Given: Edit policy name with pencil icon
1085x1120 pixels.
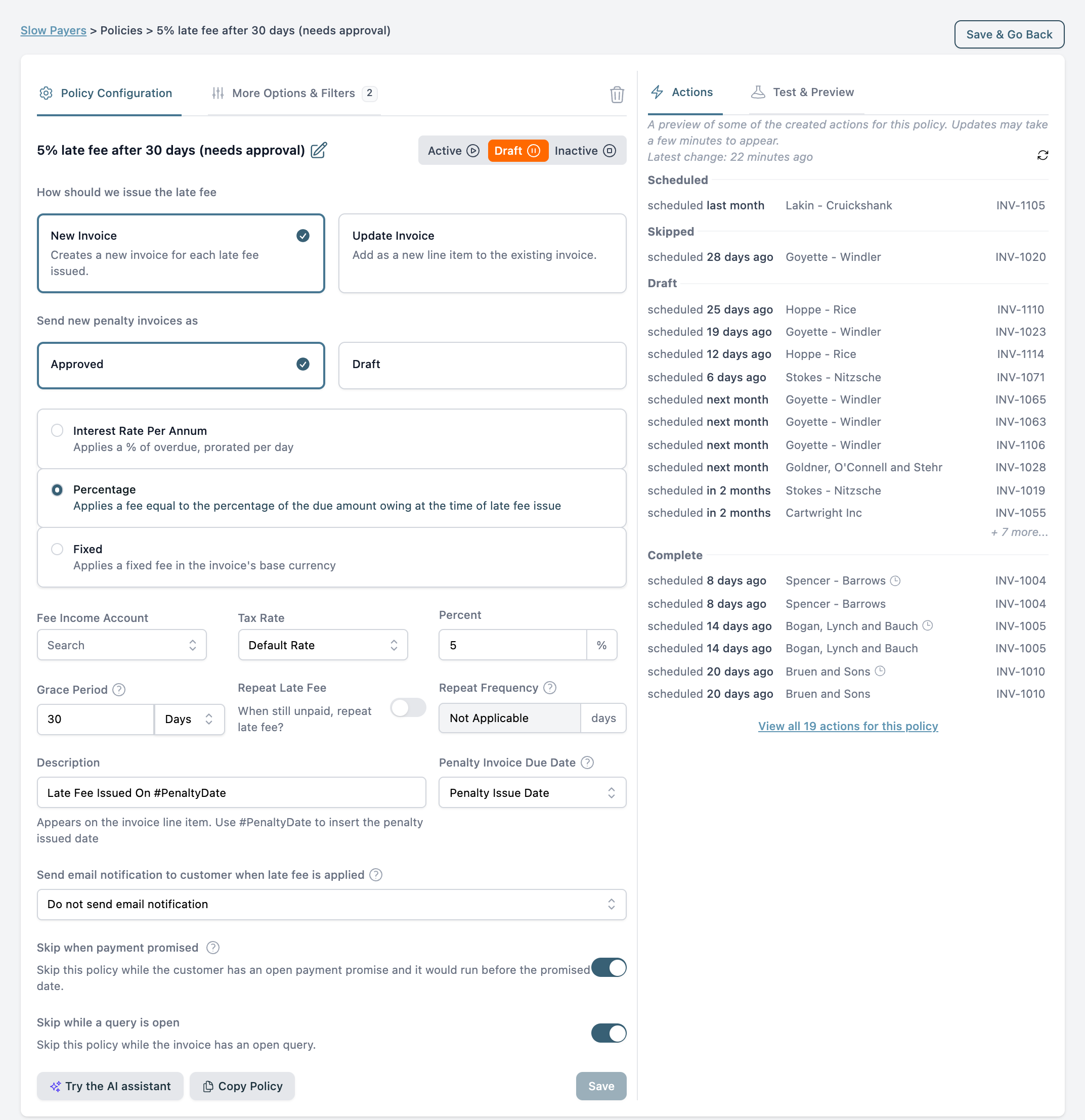Looking at the screenshot, I should (x=318, y=150).
